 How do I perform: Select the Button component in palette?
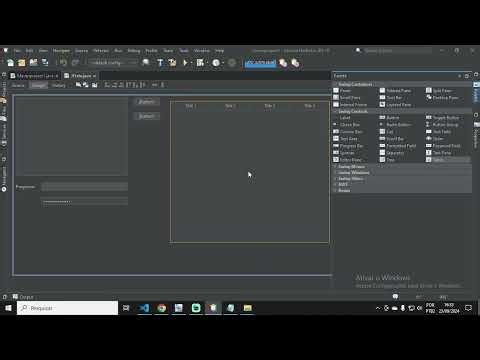390,118
